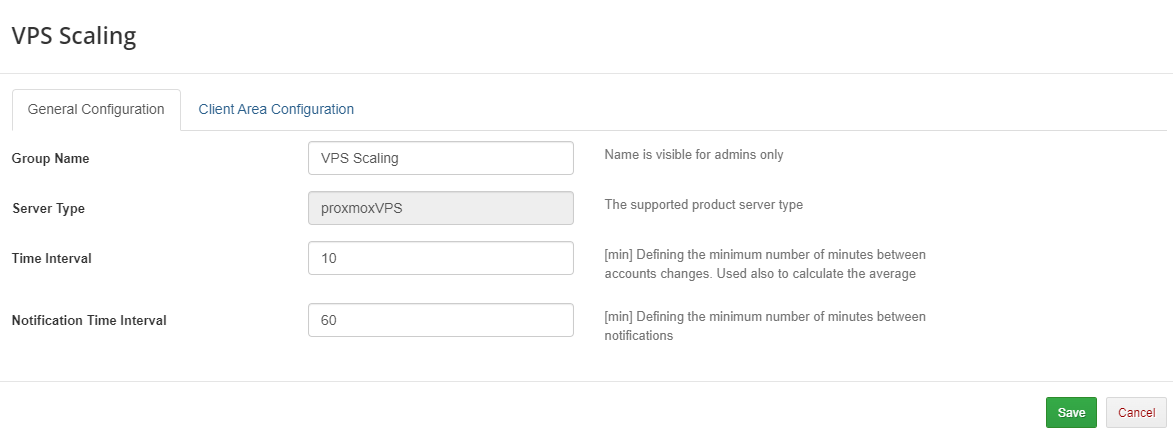Select the General Configuration tab
Image resolution: width=1173 pixels, height=439 pixels.
(x=96, y=110)
